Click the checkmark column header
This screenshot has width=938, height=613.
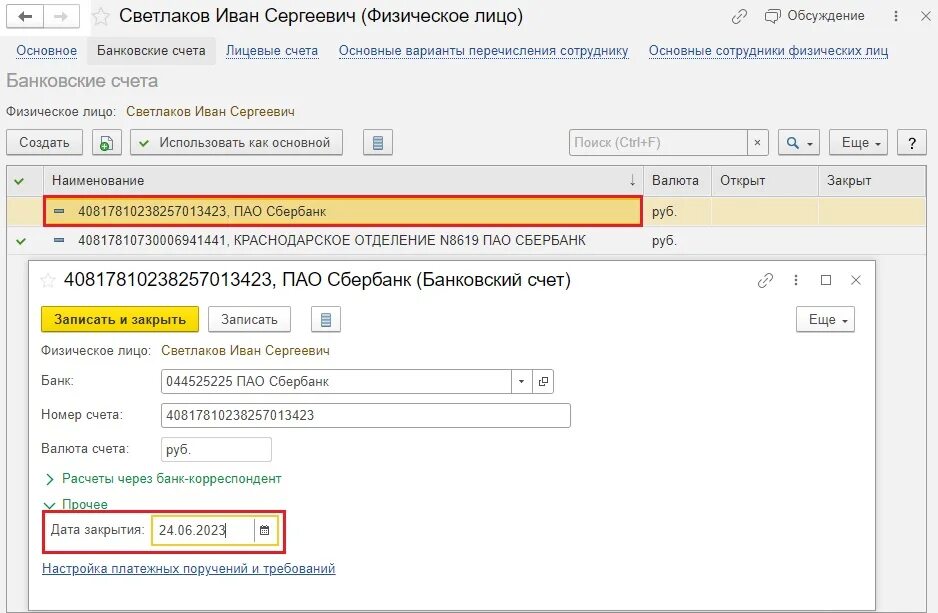click(25, 181)
